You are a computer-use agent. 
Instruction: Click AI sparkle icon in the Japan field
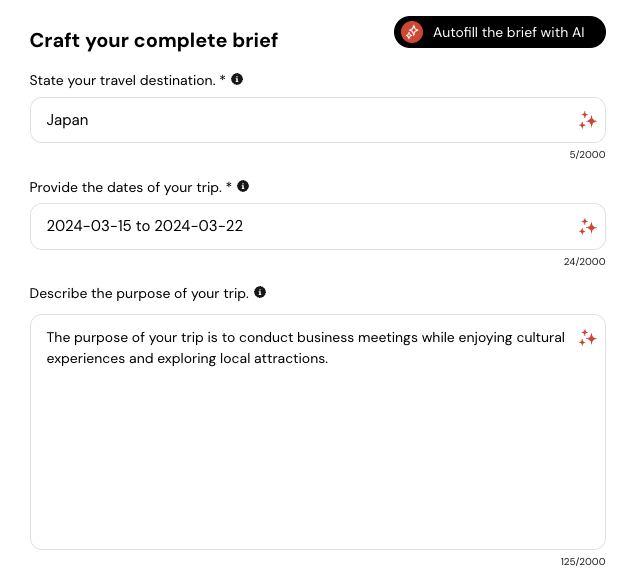(x=587, y=120)
